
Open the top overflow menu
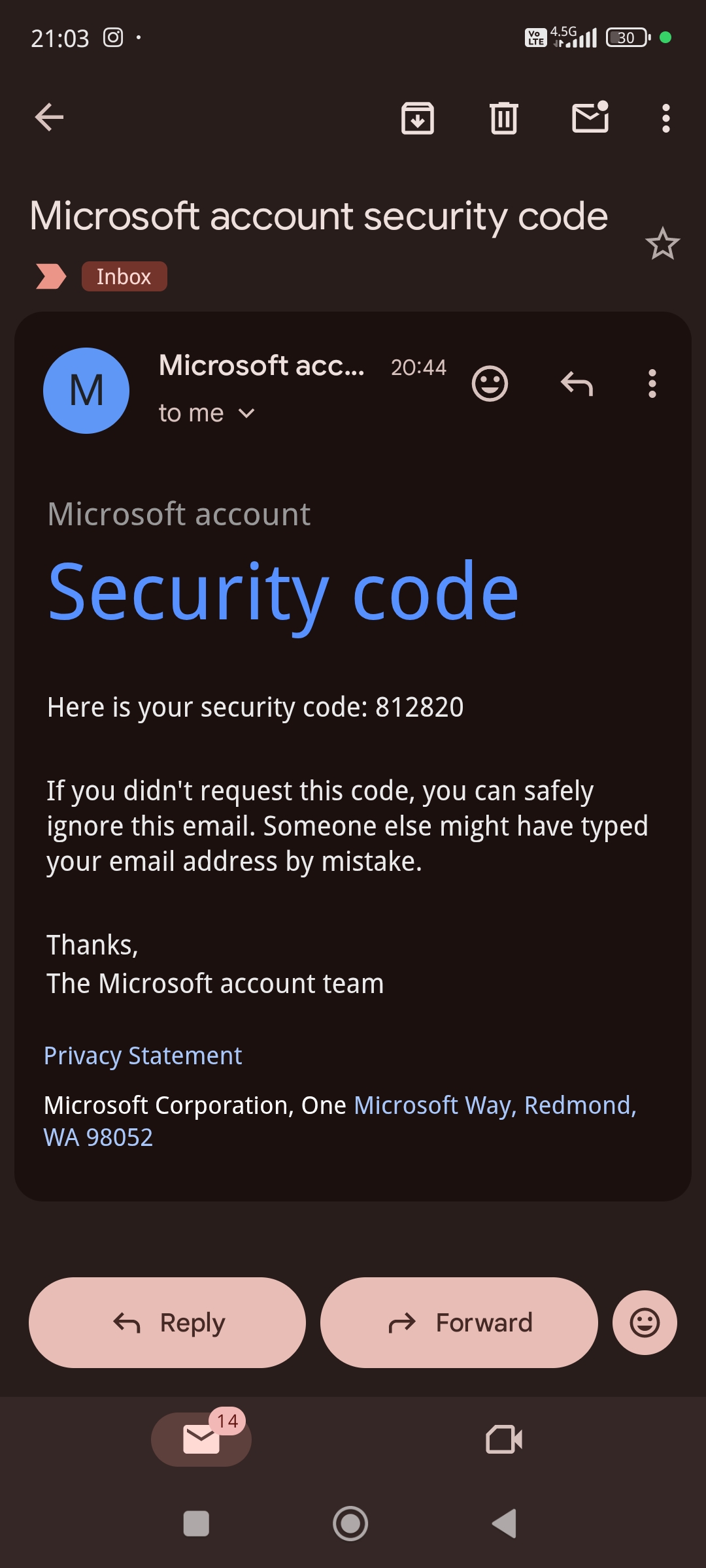click(x=665, y=118)
